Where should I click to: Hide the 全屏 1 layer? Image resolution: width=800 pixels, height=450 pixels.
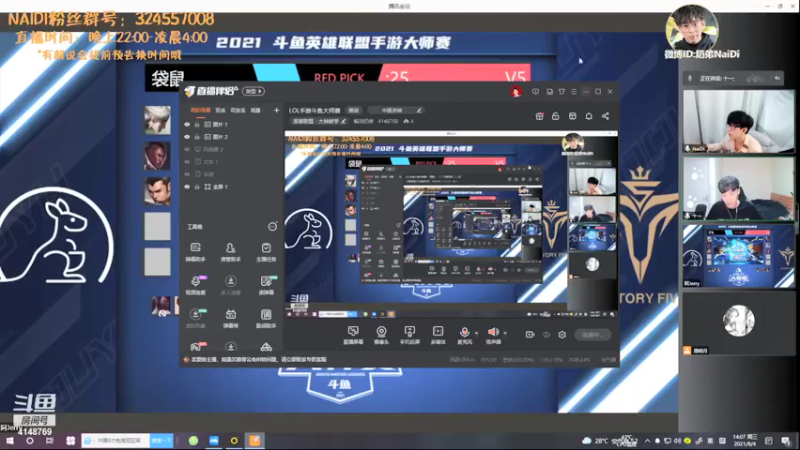(x=187, y=187)
